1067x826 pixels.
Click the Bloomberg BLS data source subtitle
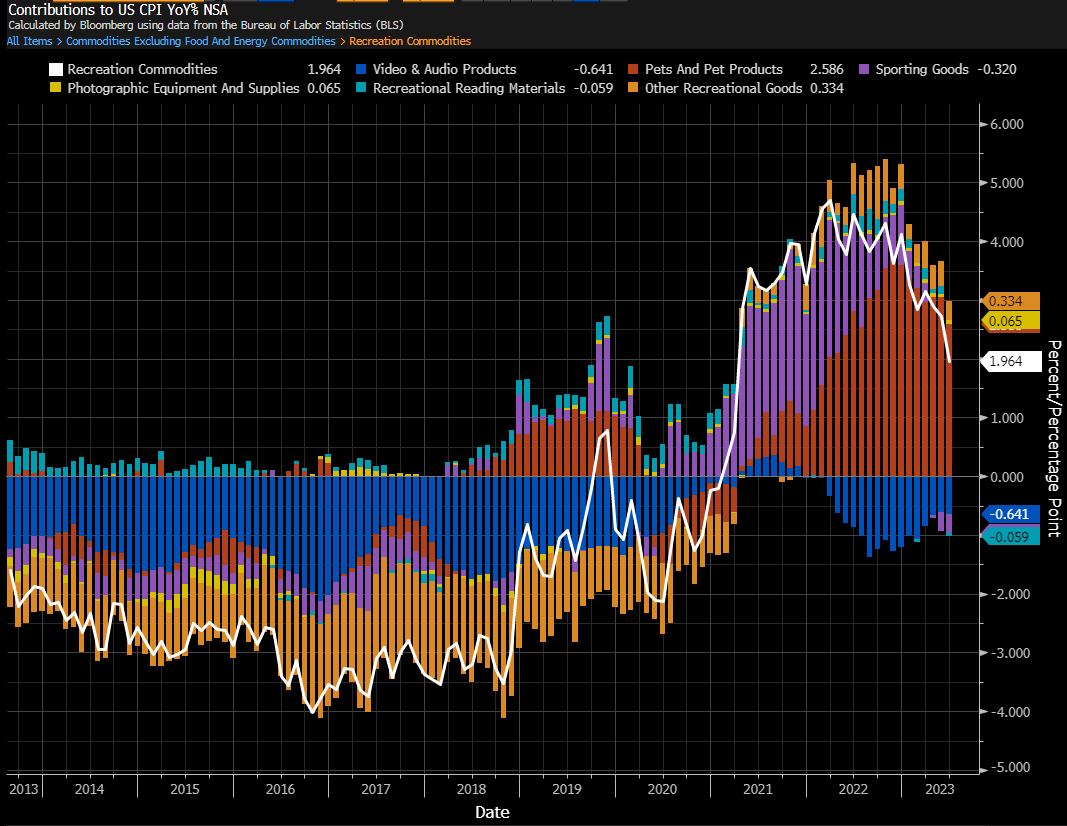coord(206,25)
